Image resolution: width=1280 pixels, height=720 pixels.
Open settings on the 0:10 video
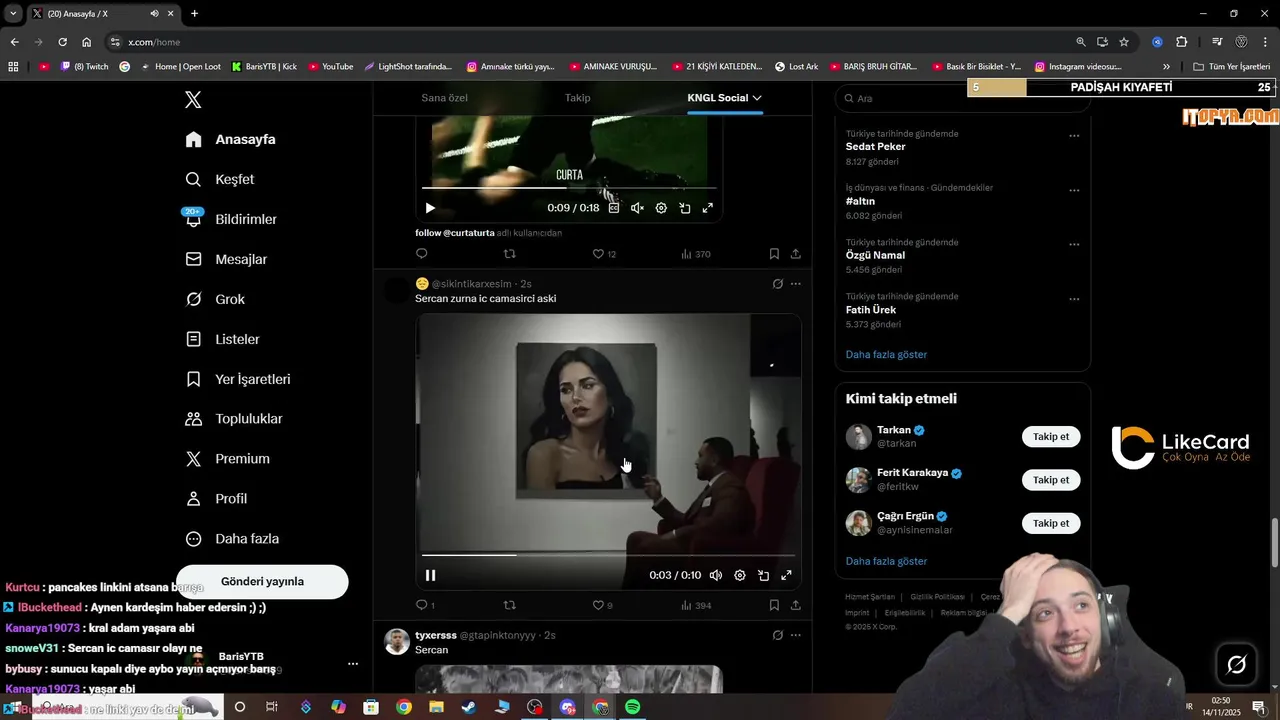tap(740, 575)
